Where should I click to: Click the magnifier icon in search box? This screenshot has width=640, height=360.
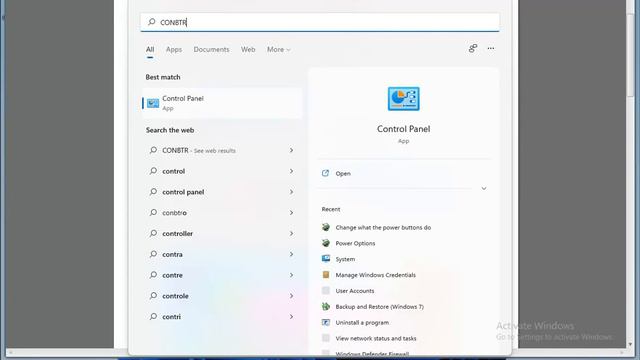152,22
